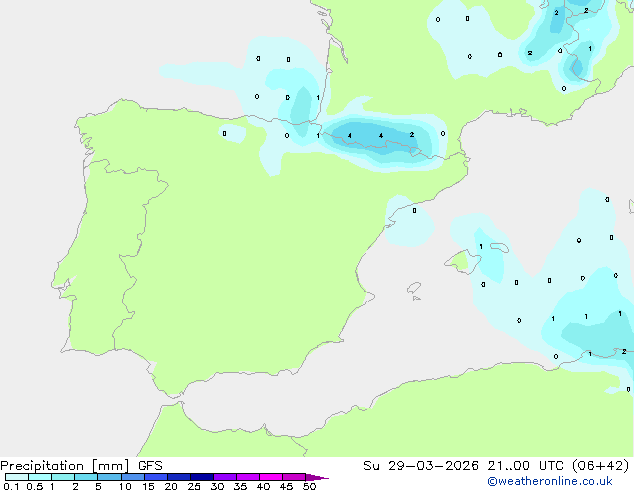This screenshot has width=634, height=490.
Task: Click the '50' legend scale label
Action: [x=309, y=486]
